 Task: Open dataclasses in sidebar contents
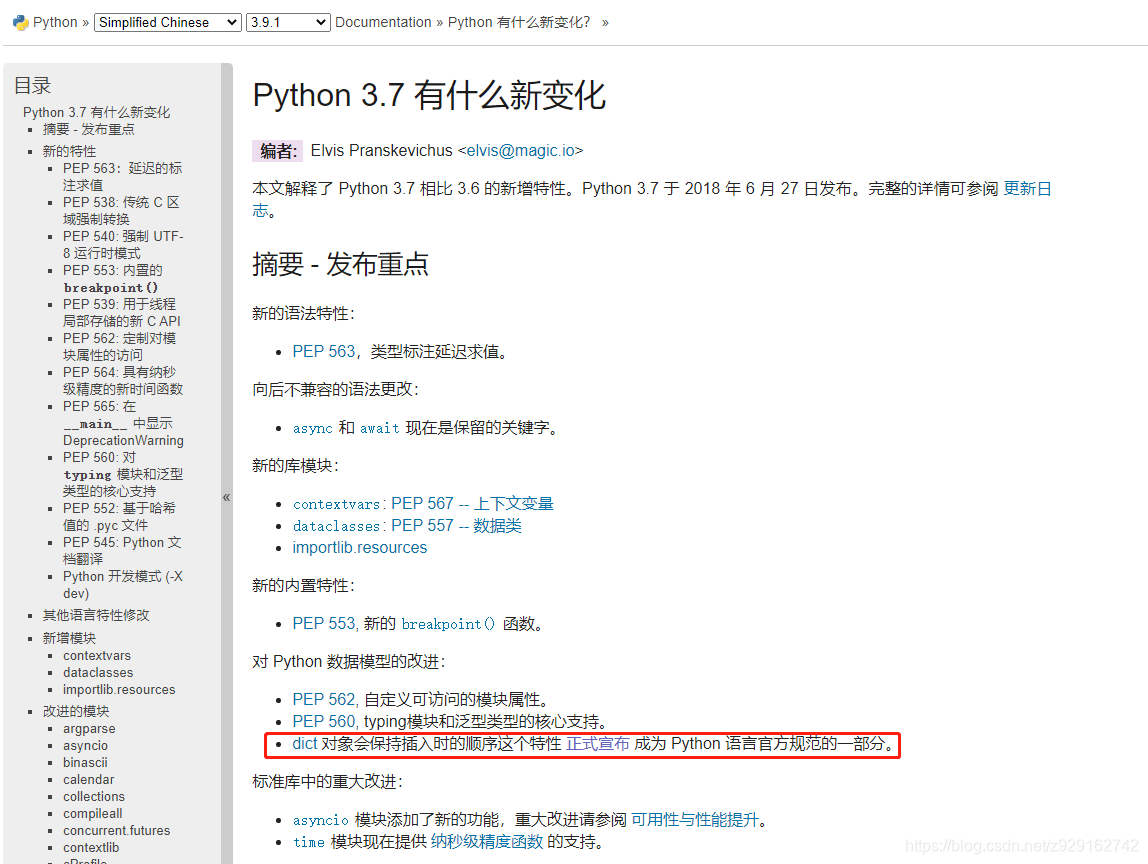[98, 672]
